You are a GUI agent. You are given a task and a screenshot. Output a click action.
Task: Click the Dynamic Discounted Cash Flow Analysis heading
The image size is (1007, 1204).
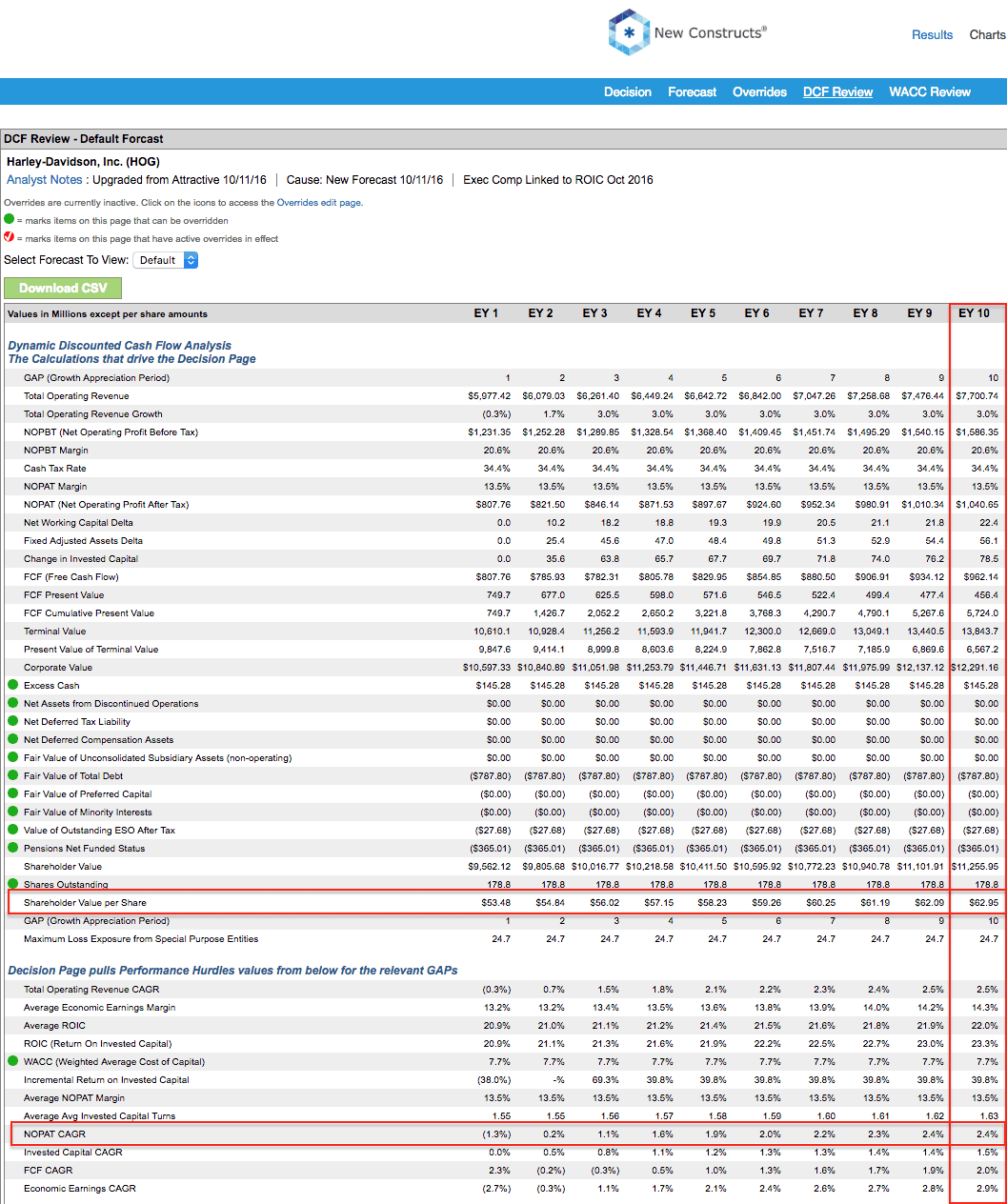(120, 346)
